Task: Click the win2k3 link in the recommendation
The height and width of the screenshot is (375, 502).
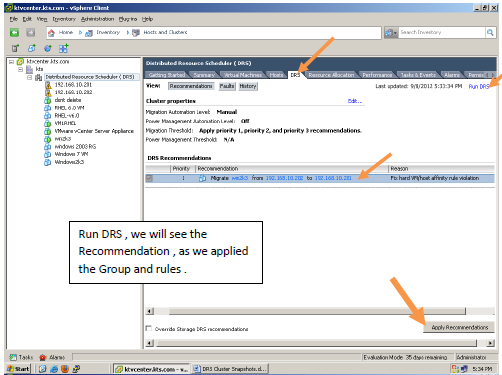Action: [x=239, y=178]
